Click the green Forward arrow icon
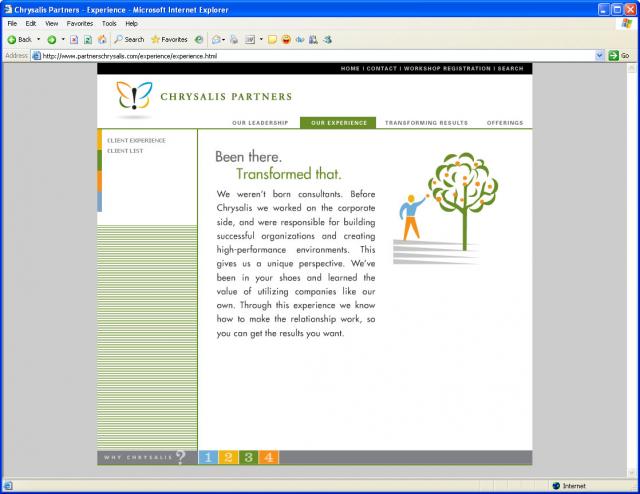The width and height of the screenshot is (640, 494). click(51, 39)
